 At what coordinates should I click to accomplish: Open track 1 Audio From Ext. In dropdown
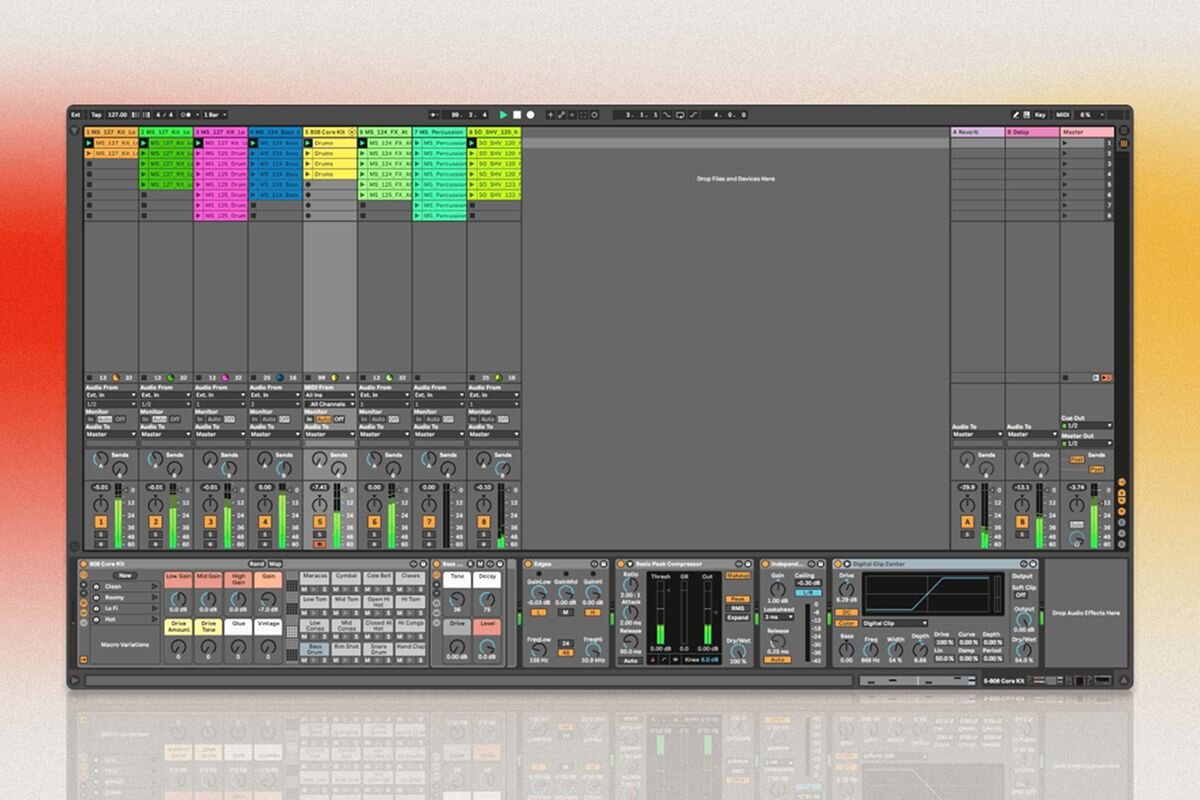coord(111,395)
